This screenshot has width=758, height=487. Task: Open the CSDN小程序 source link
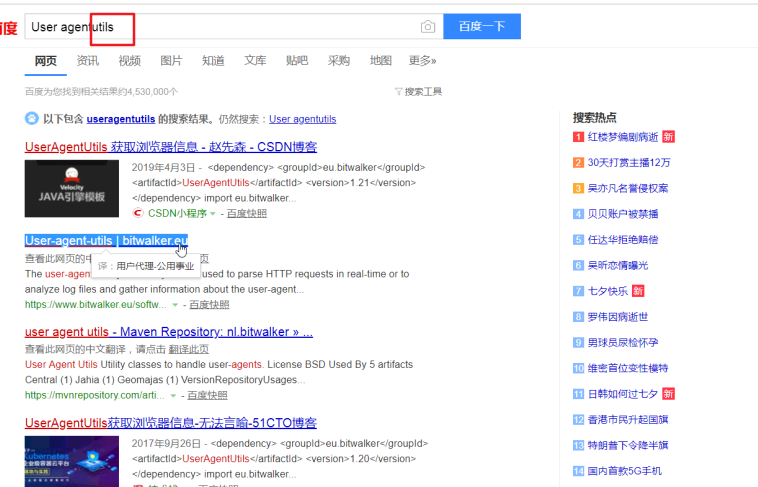coord(177,213)
